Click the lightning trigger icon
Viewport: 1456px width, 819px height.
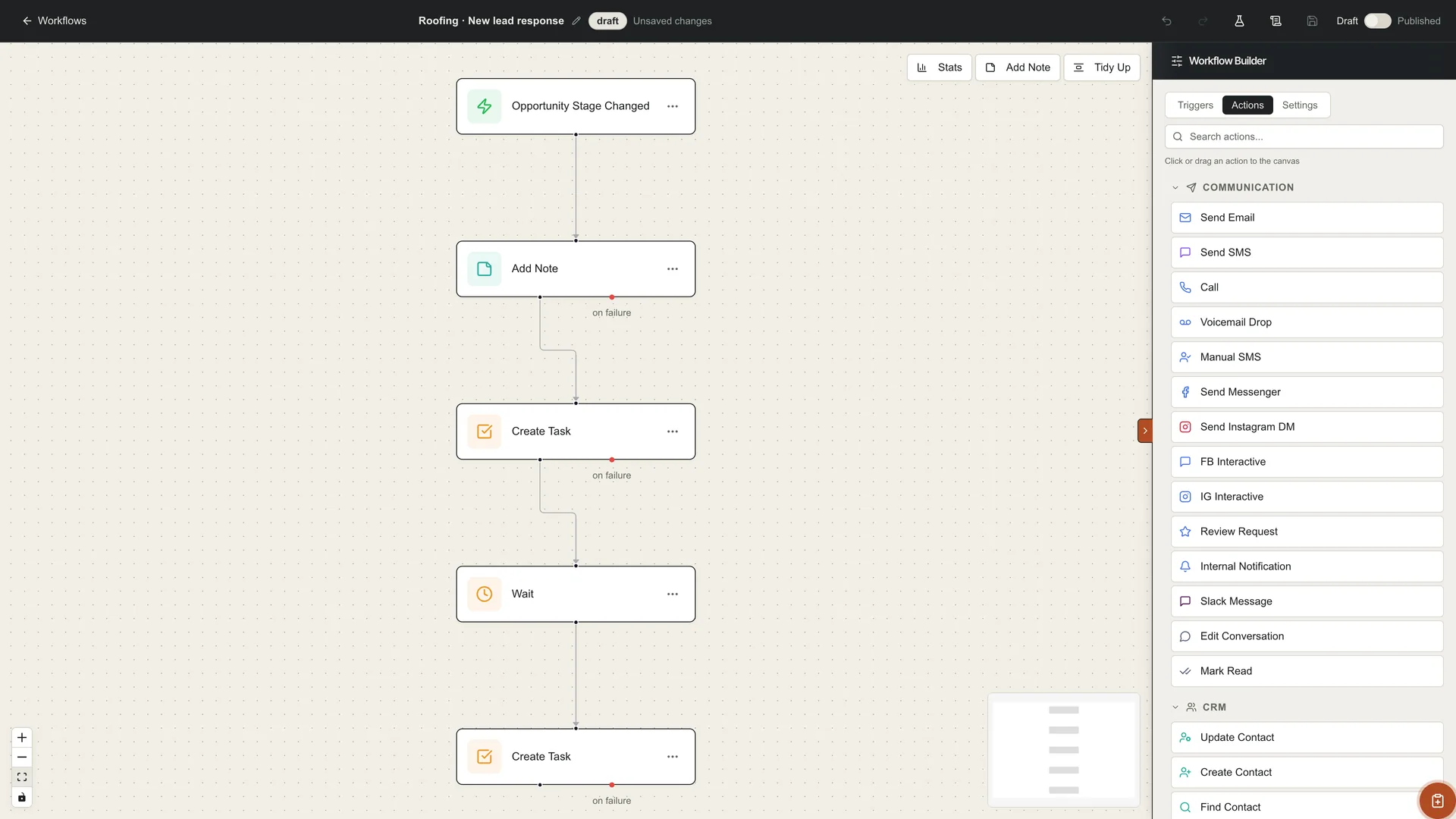[x=484, y=106]
